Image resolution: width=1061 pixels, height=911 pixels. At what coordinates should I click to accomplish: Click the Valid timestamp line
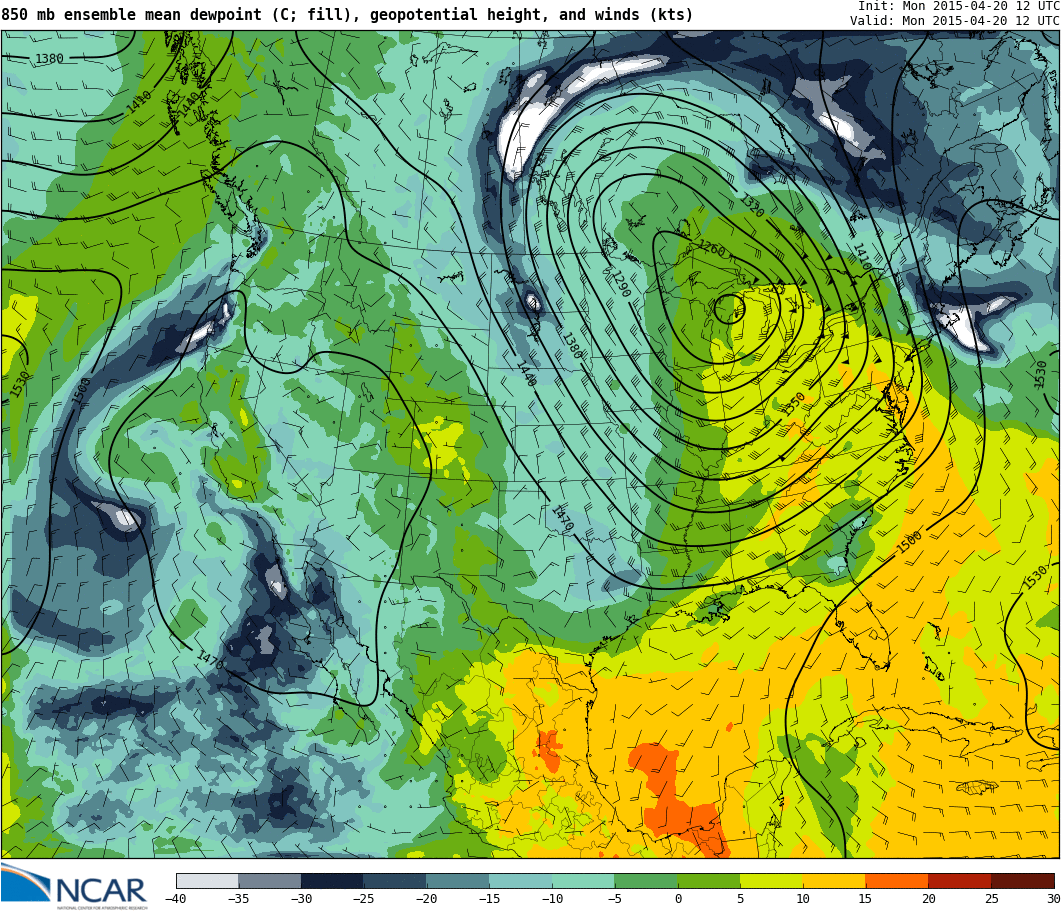click(x=954, y=20)
